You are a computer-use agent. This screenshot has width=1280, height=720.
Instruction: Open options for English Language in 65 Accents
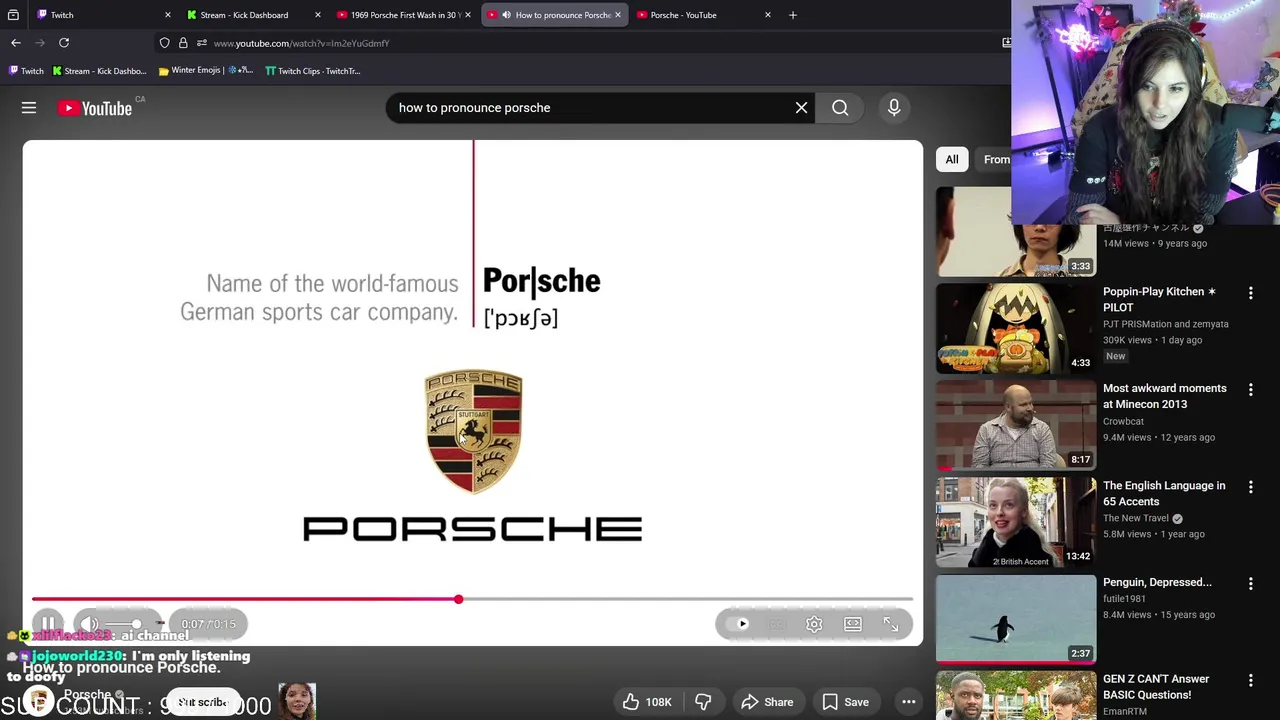pyautogui.click(x=1250, y=487)
